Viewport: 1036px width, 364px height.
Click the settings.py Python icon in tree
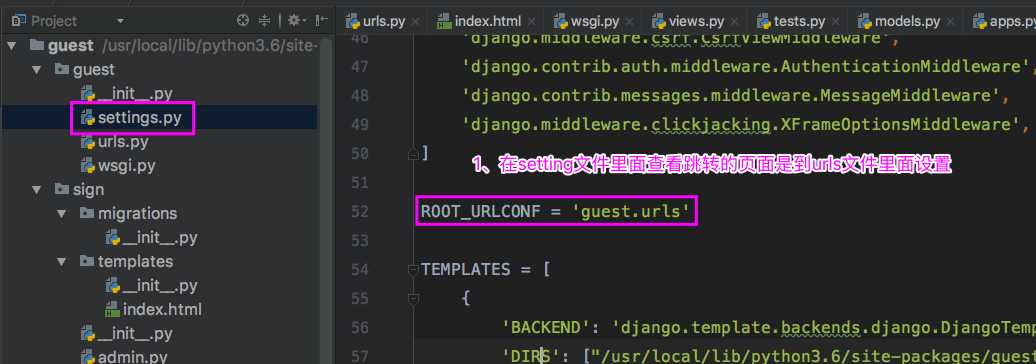tap(88, 118)
